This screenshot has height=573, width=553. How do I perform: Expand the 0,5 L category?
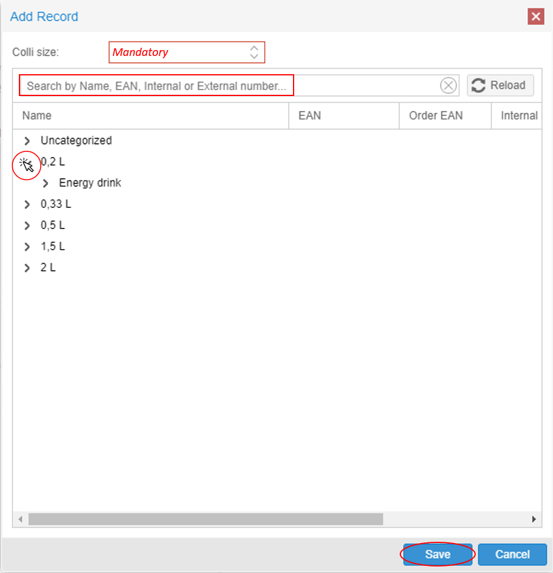coord(27,225)
